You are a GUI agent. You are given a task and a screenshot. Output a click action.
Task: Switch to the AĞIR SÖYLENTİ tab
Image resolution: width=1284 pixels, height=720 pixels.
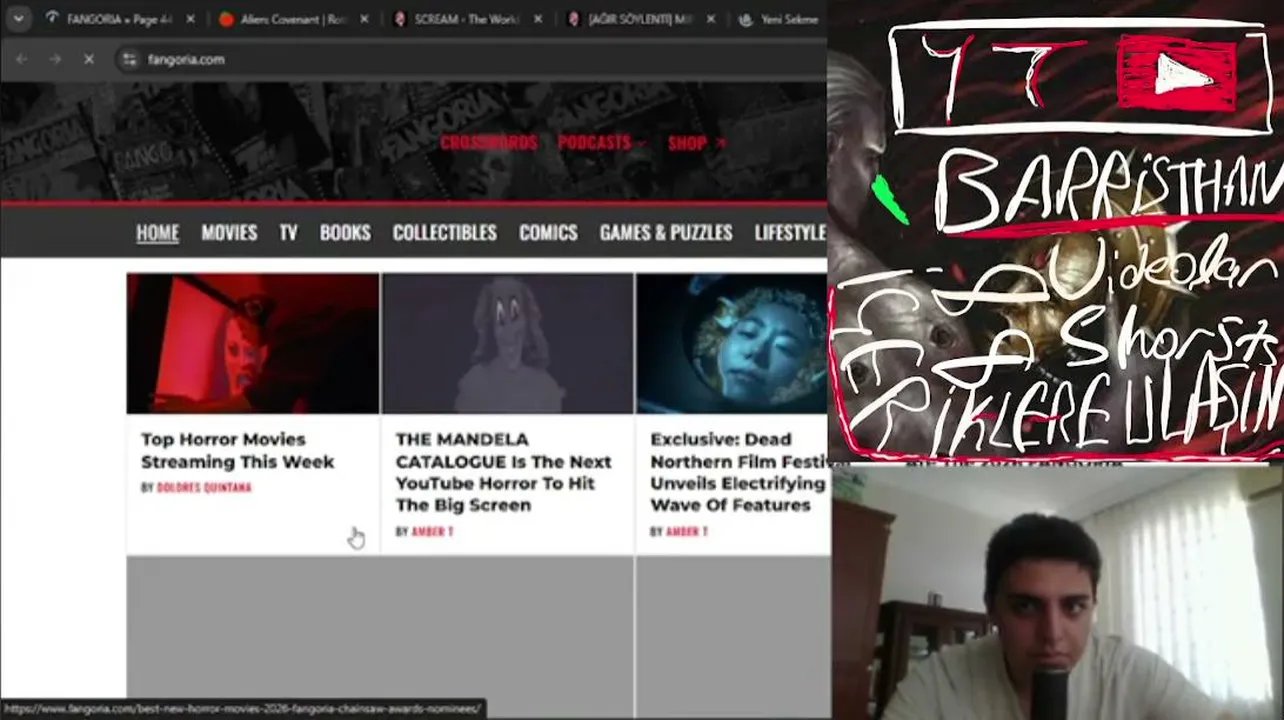tap(641, 19)
